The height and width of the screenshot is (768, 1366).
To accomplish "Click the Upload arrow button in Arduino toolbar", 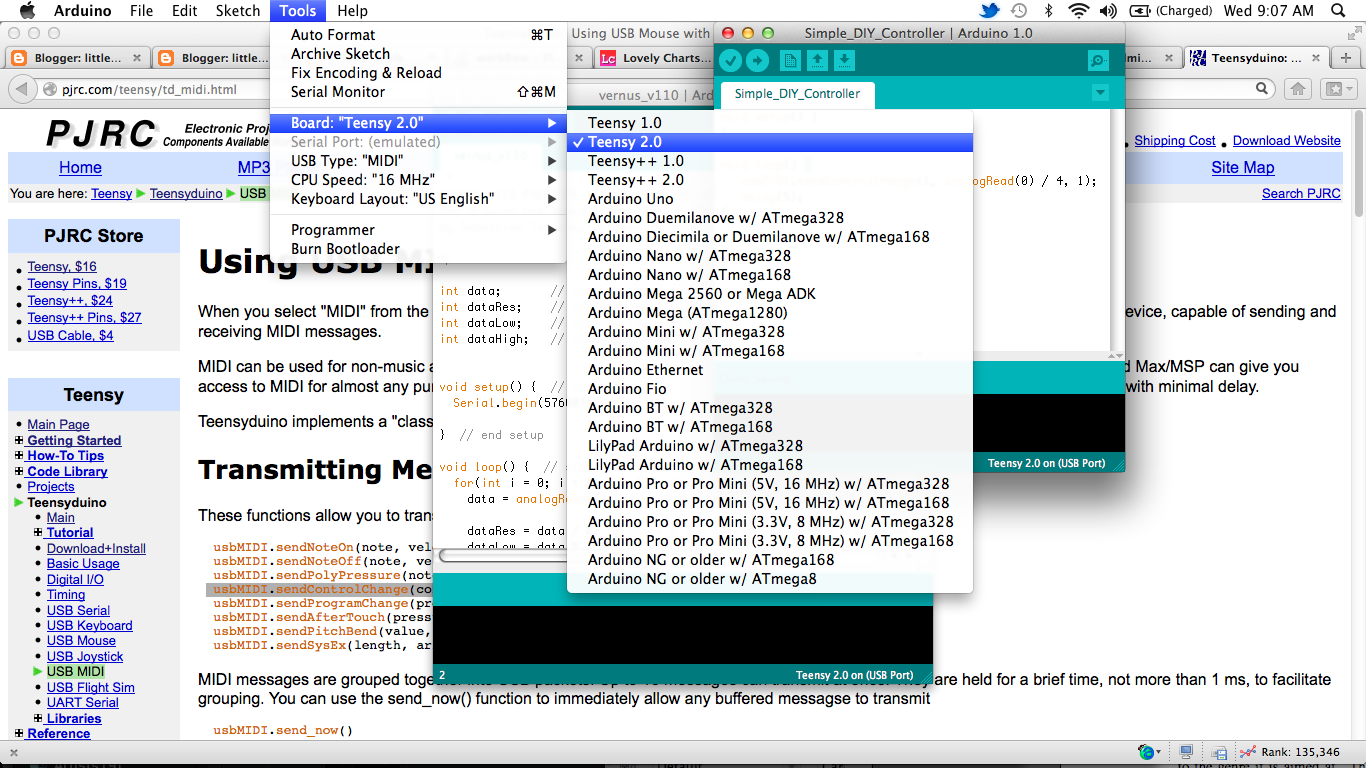I will pyautogui.click(x=757, y=61).
